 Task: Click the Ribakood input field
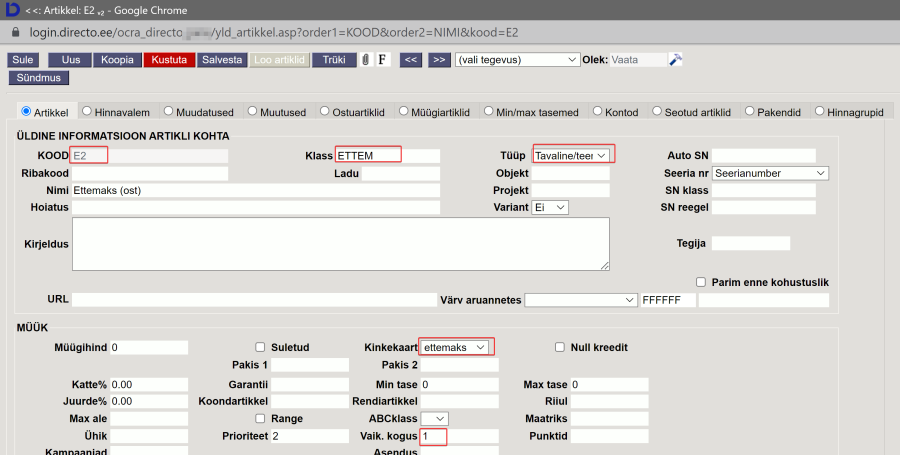tap(150, 173)
